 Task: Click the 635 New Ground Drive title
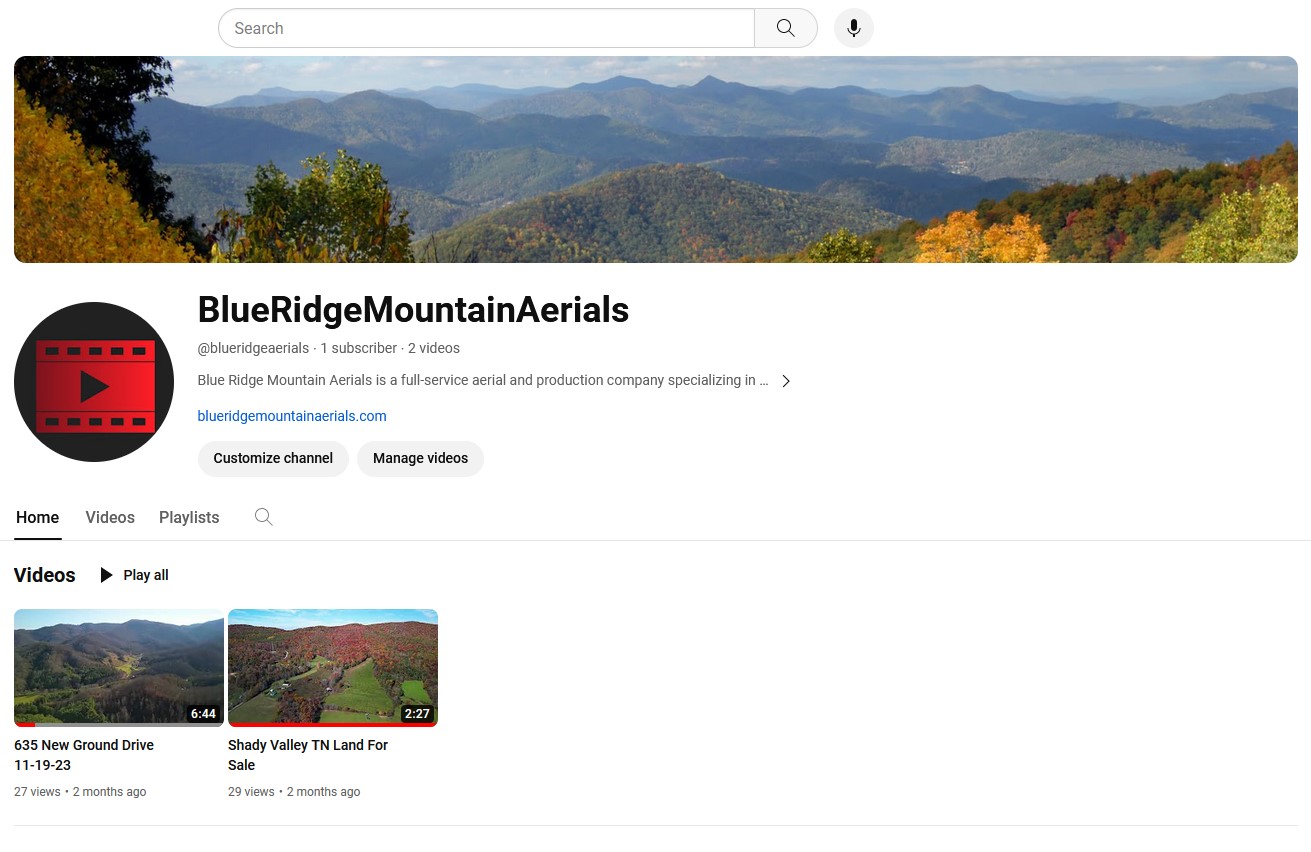click(x=84, y=755)
